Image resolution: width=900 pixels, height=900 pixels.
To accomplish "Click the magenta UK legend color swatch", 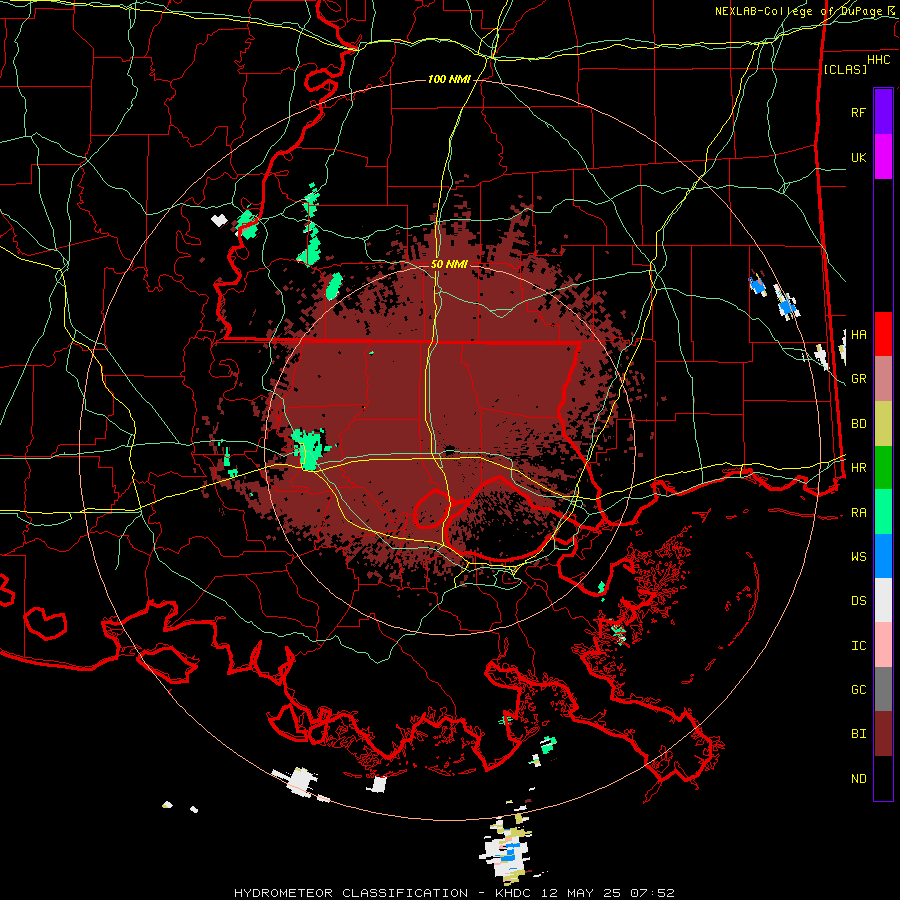I will coord(883,157).
